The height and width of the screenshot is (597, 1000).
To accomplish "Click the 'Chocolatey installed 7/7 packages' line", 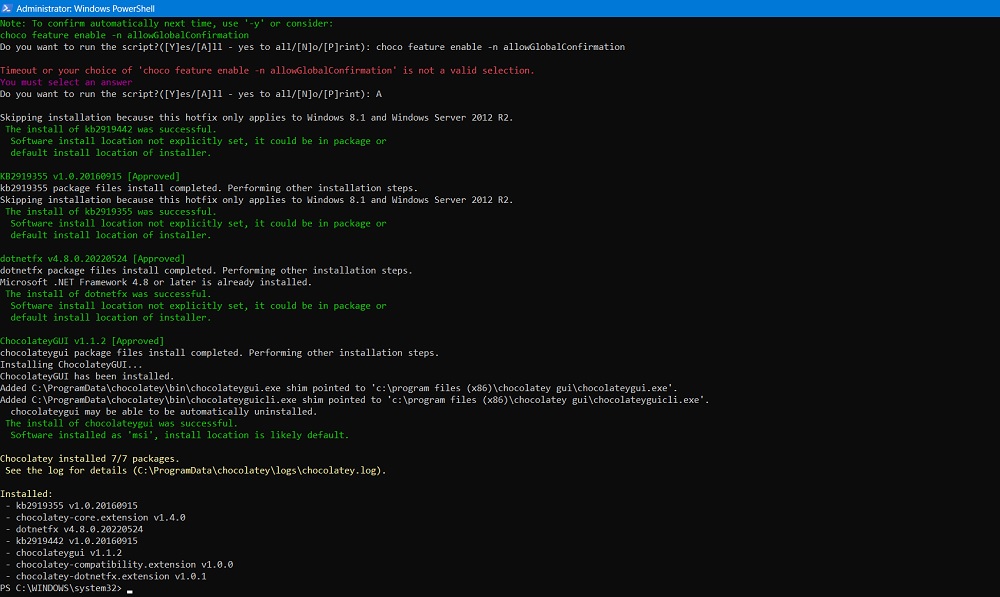I will [x=90, y=458].
